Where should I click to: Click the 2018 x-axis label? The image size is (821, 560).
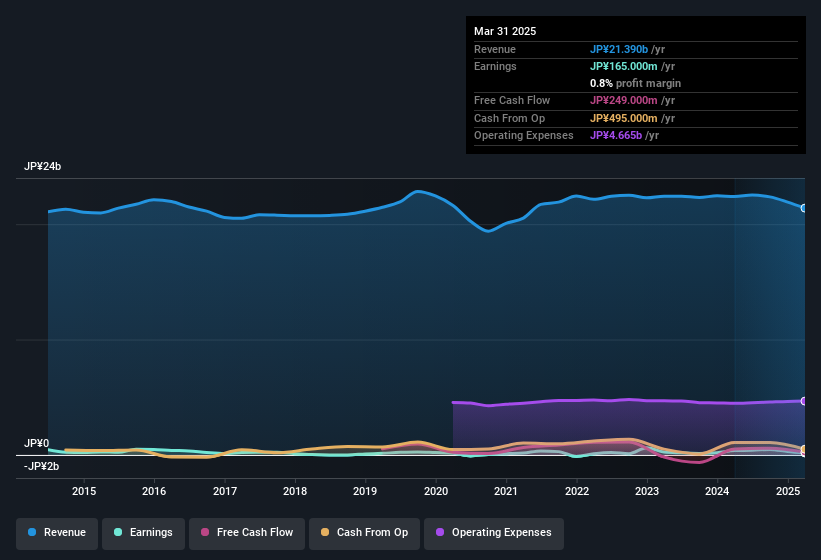[295, 491]
